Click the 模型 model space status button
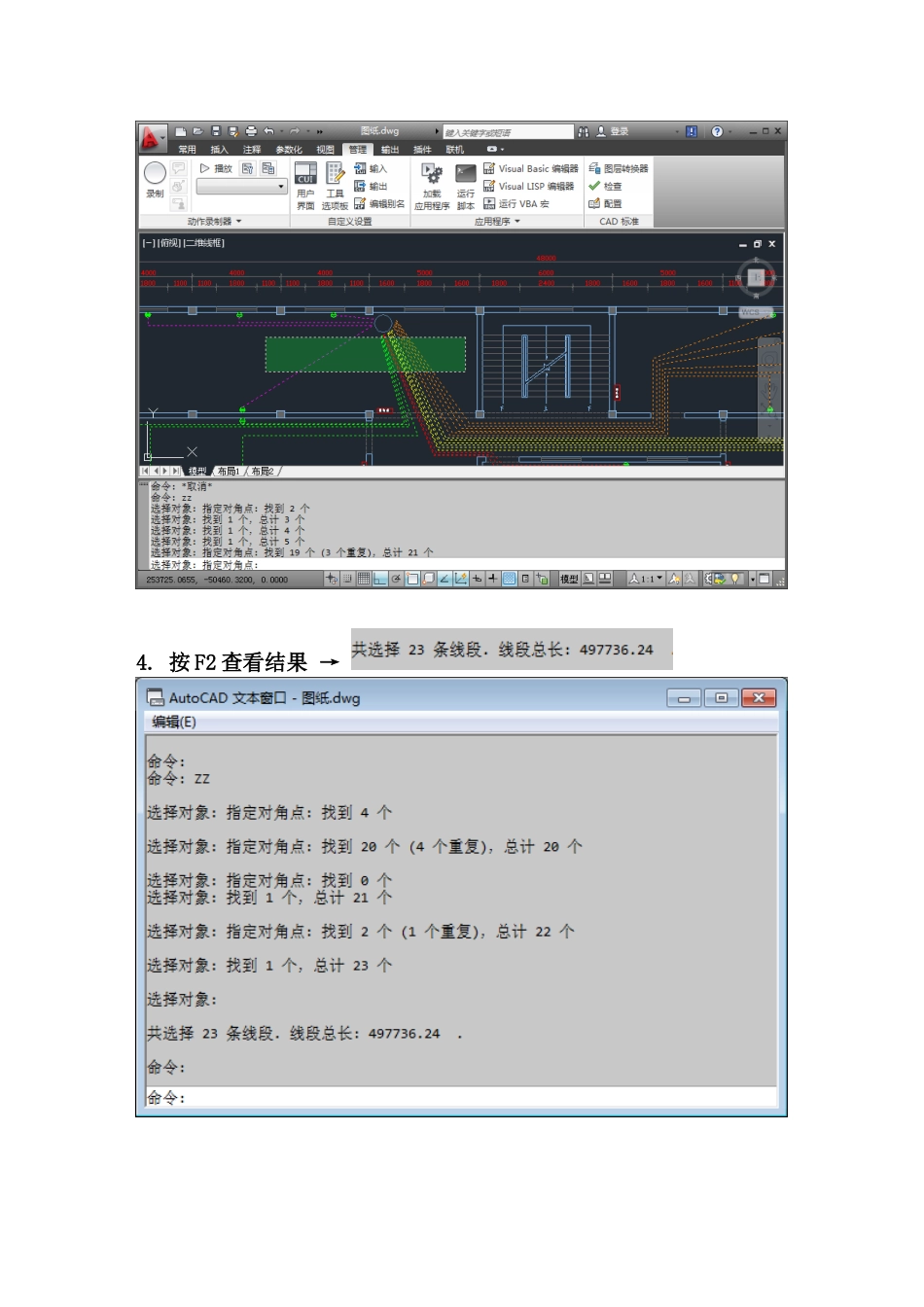Image resolution: width=924 pixels, height=1307 pixels. click(569, 579)
